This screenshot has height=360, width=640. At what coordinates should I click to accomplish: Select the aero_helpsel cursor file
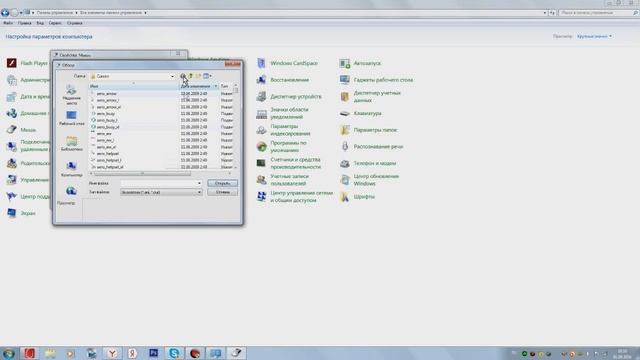tap(108, 154)
